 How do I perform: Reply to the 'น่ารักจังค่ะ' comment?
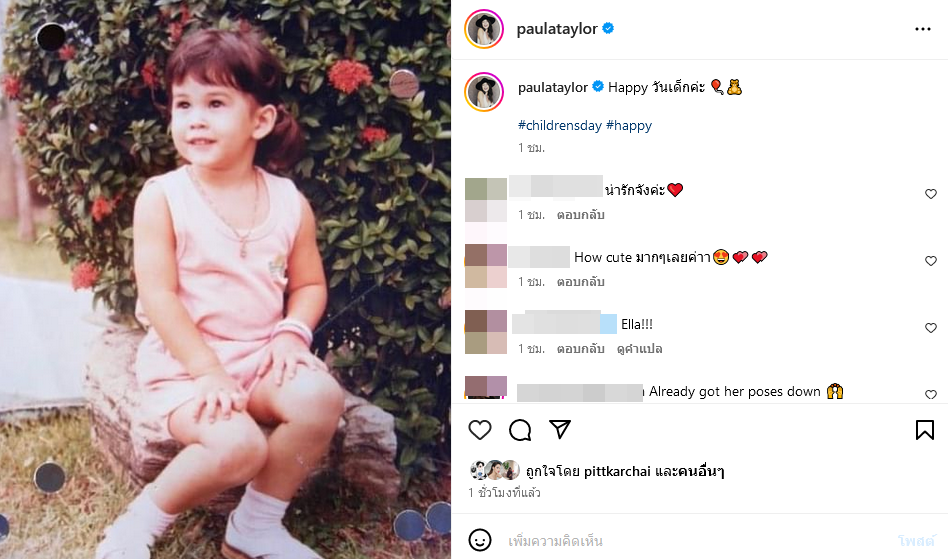580,215
